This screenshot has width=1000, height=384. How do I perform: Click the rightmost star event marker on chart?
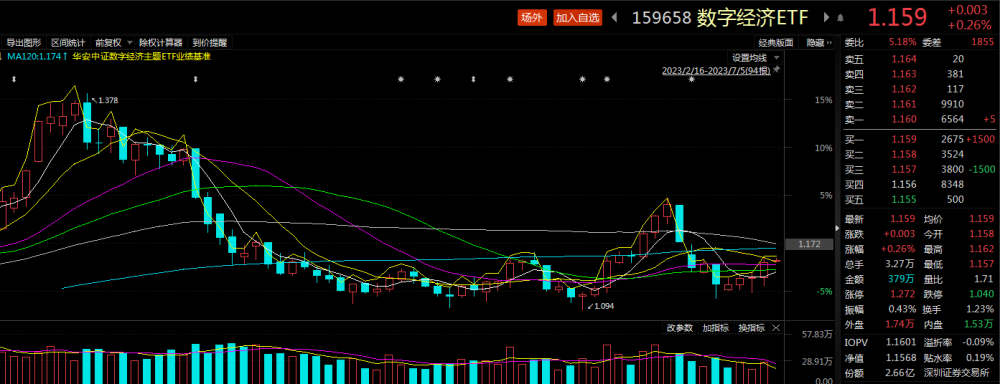click(x=691, y=80)
